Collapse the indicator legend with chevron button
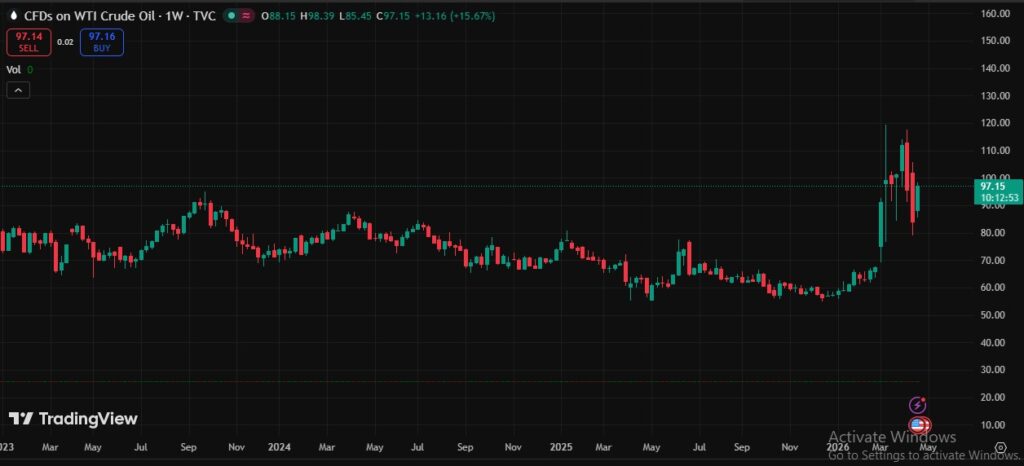This screenshot has width=1024, height=466. pos(18,90)
